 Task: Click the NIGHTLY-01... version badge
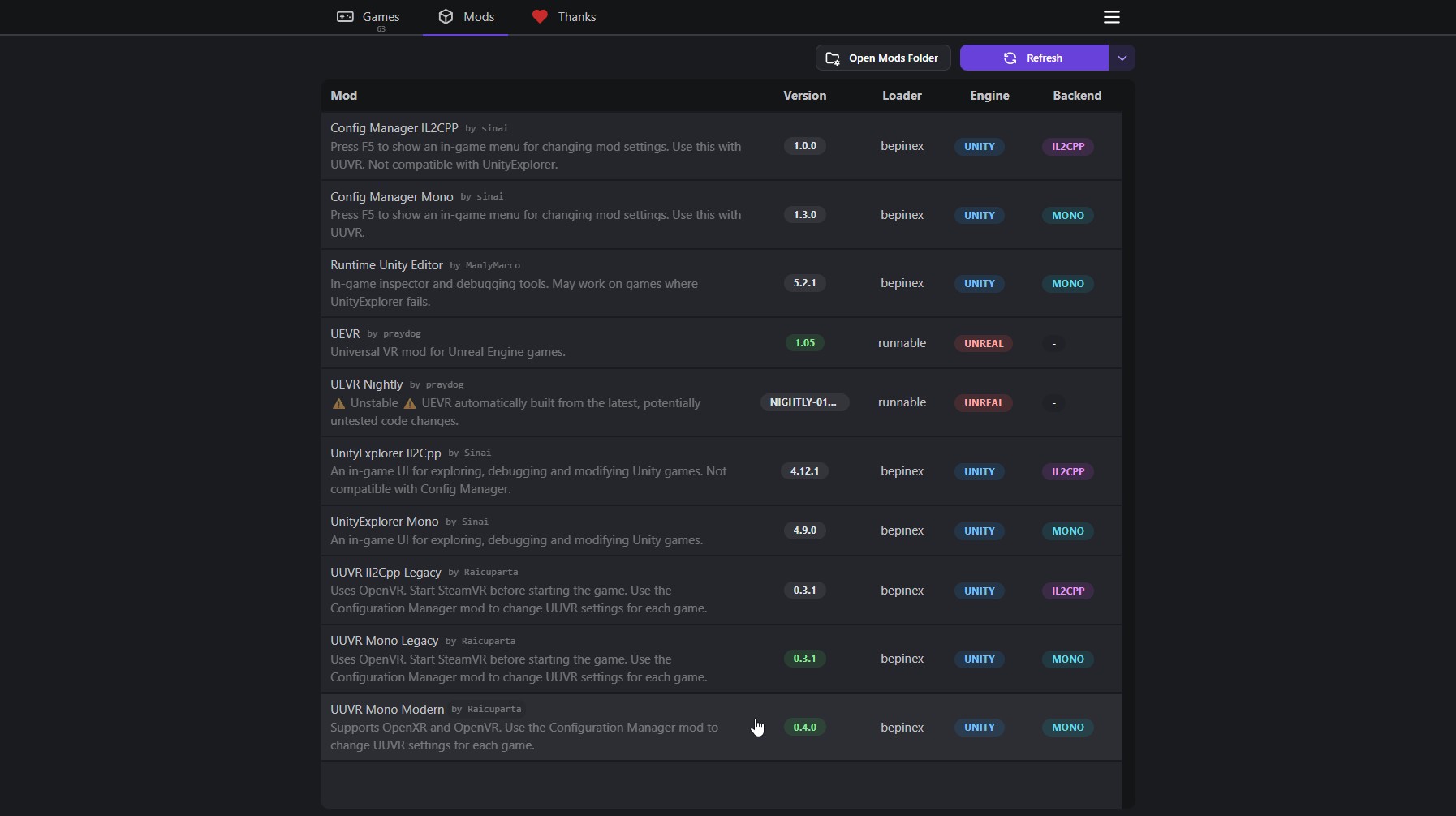[x=804, y=402]
